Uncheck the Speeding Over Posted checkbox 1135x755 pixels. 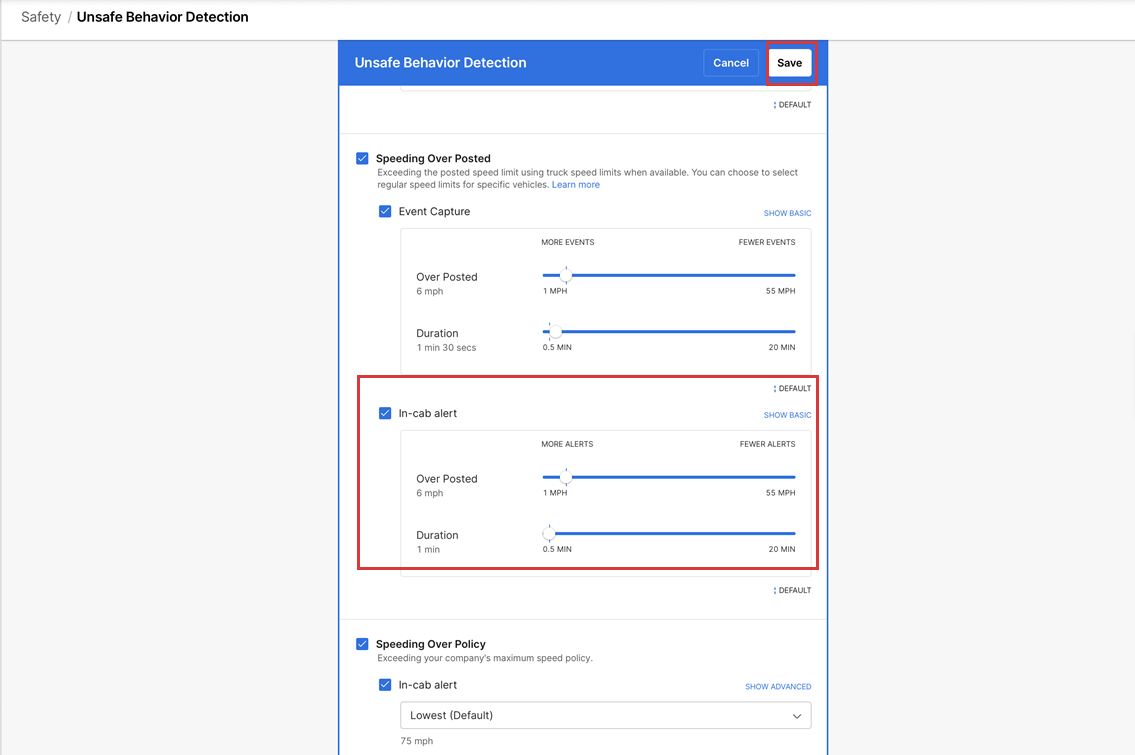[362, 158]
